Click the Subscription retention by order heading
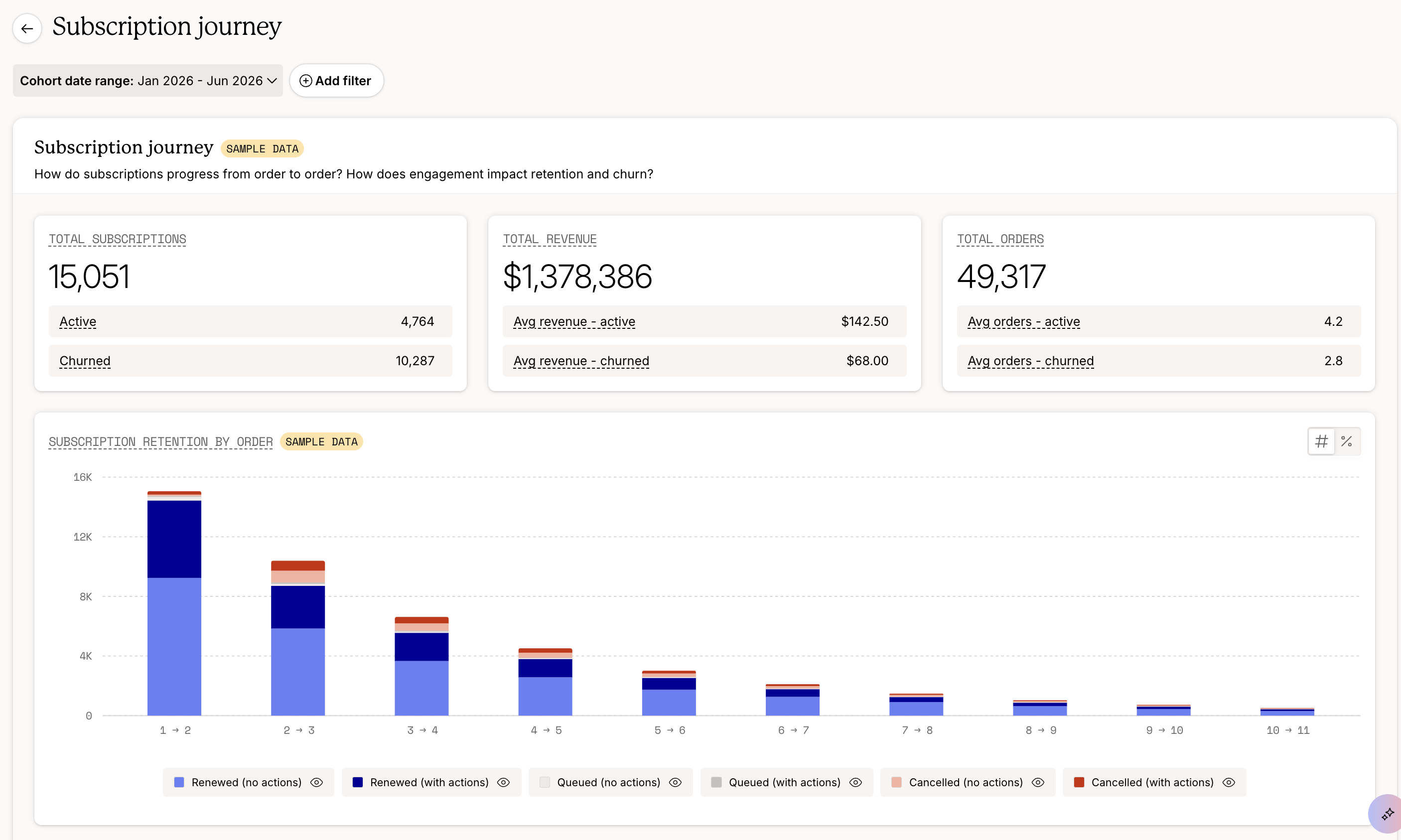The image size is (1401, 840). 161,441
